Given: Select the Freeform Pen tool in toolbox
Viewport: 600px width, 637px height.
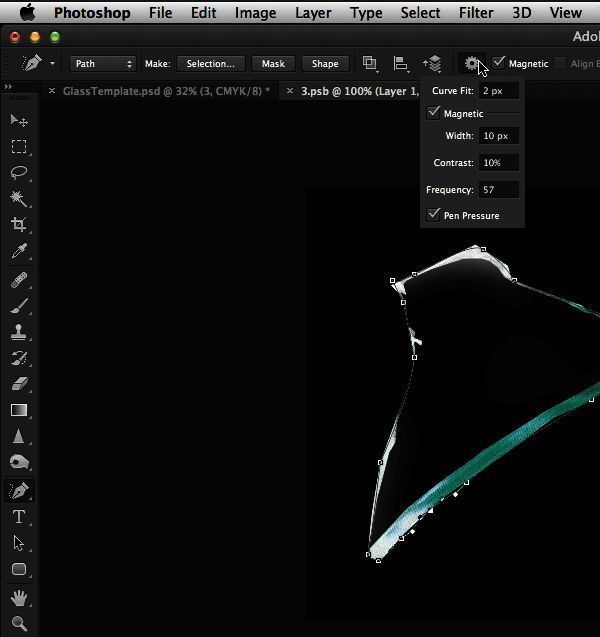Looking at the screenshot, I should (19, 491).
